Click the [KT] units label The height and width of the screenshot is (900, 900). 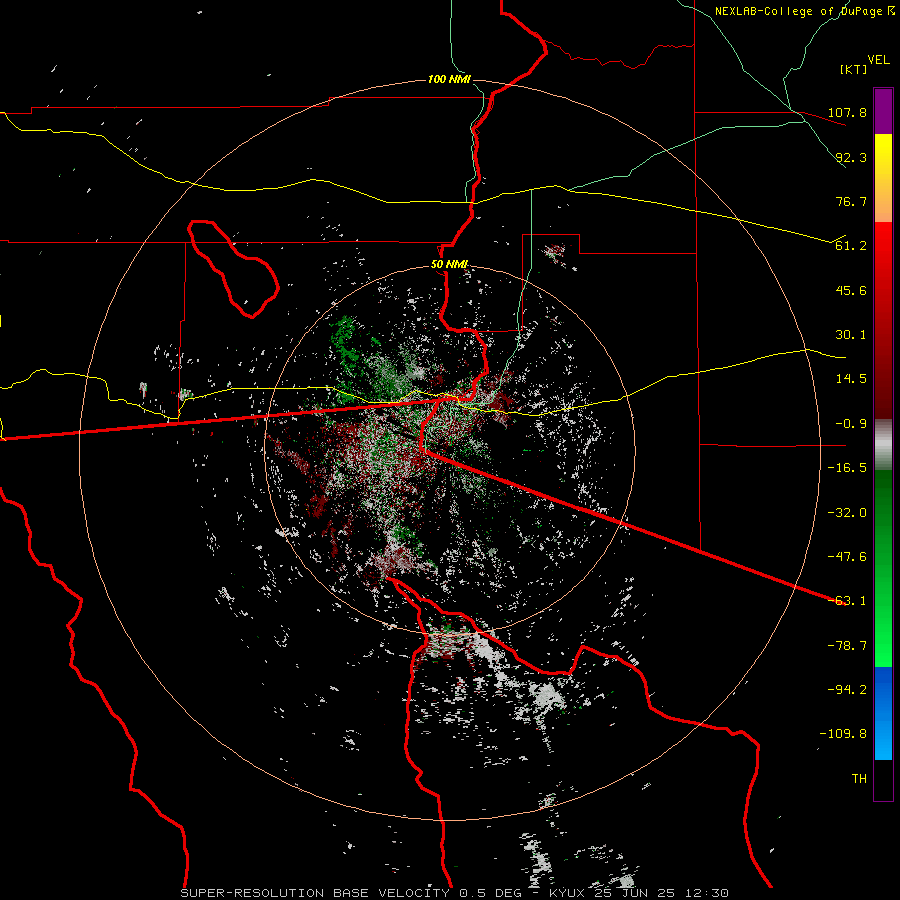click(854, 69)
